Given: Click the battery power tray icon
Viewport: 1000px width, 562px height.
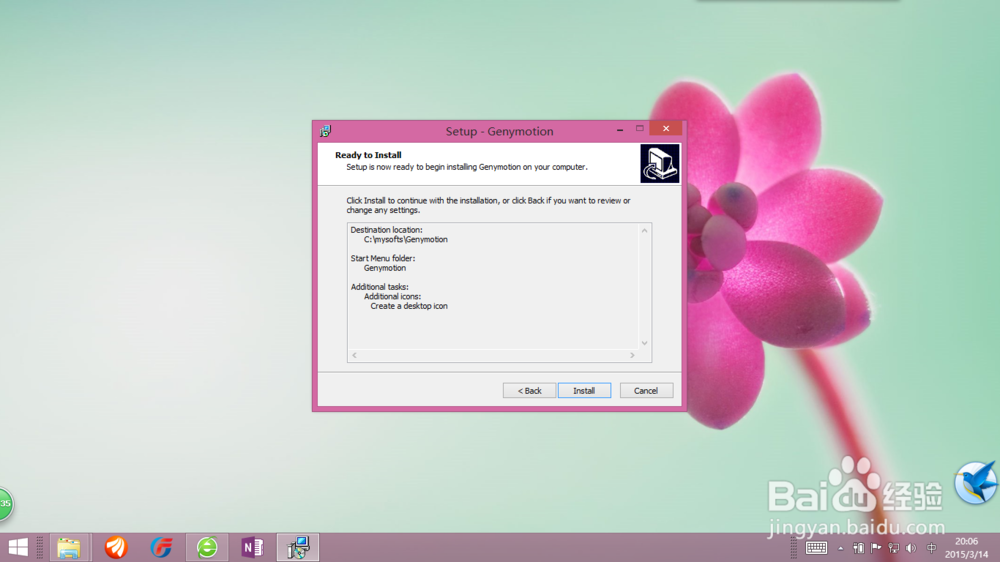Looking at the screenshot, I should [859, 548].
